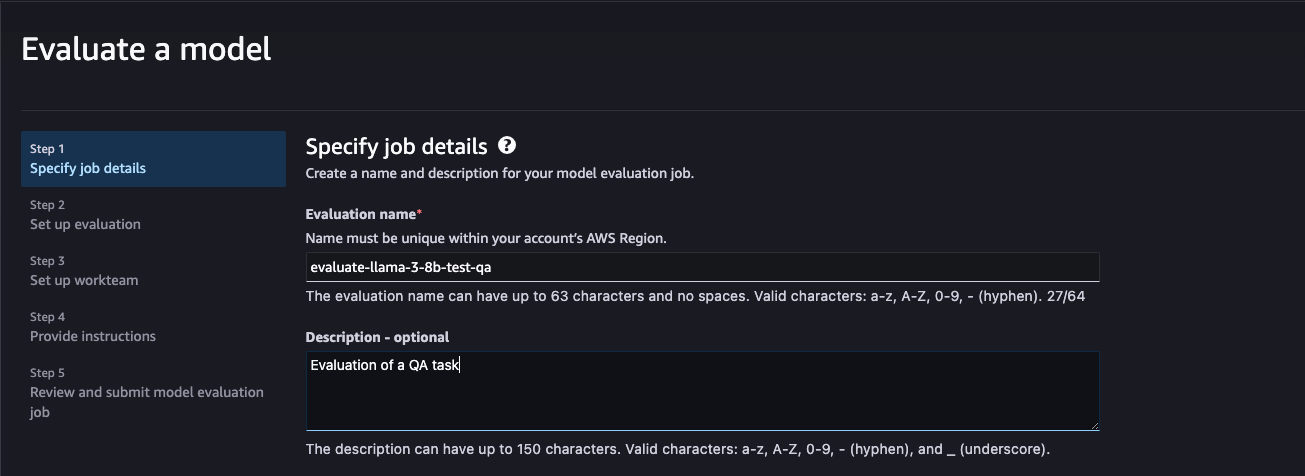Click the Evaluation name input field

pos(702,267)
